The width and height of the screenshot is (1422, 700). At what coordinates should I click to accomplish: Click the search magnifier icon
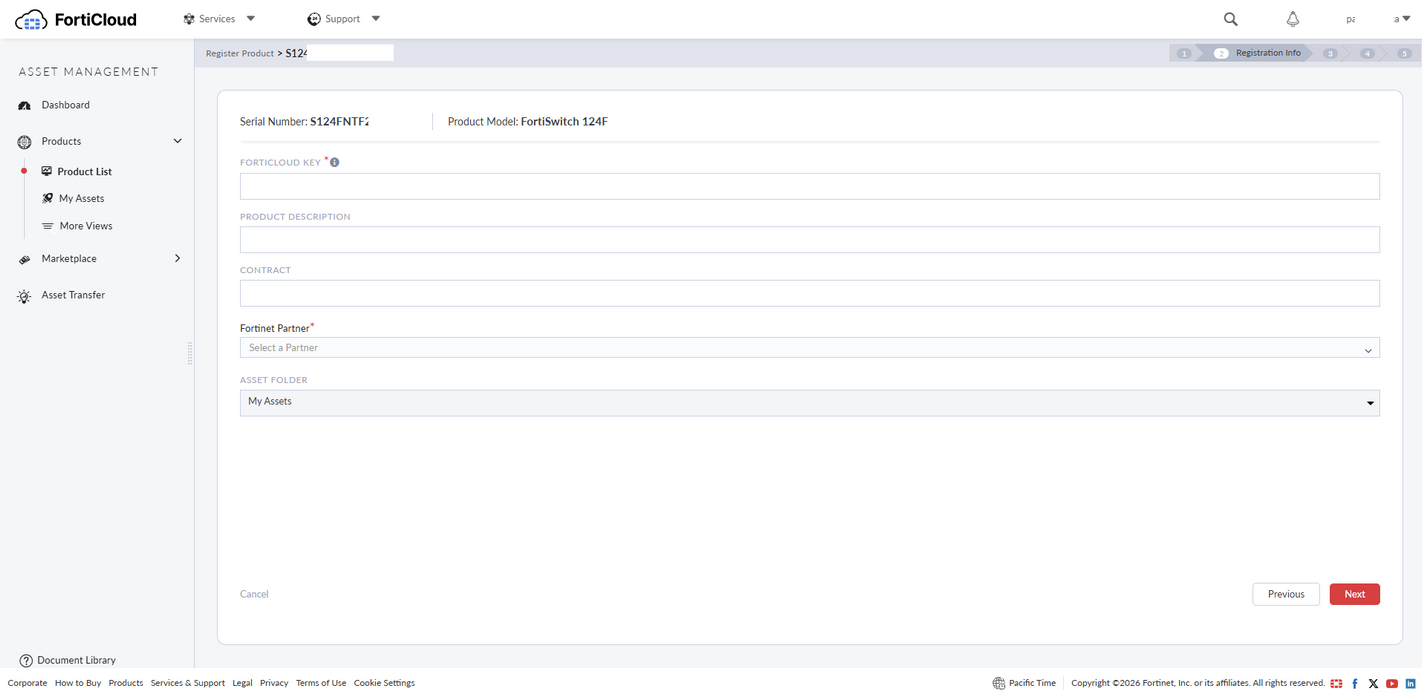[1230, 19]
